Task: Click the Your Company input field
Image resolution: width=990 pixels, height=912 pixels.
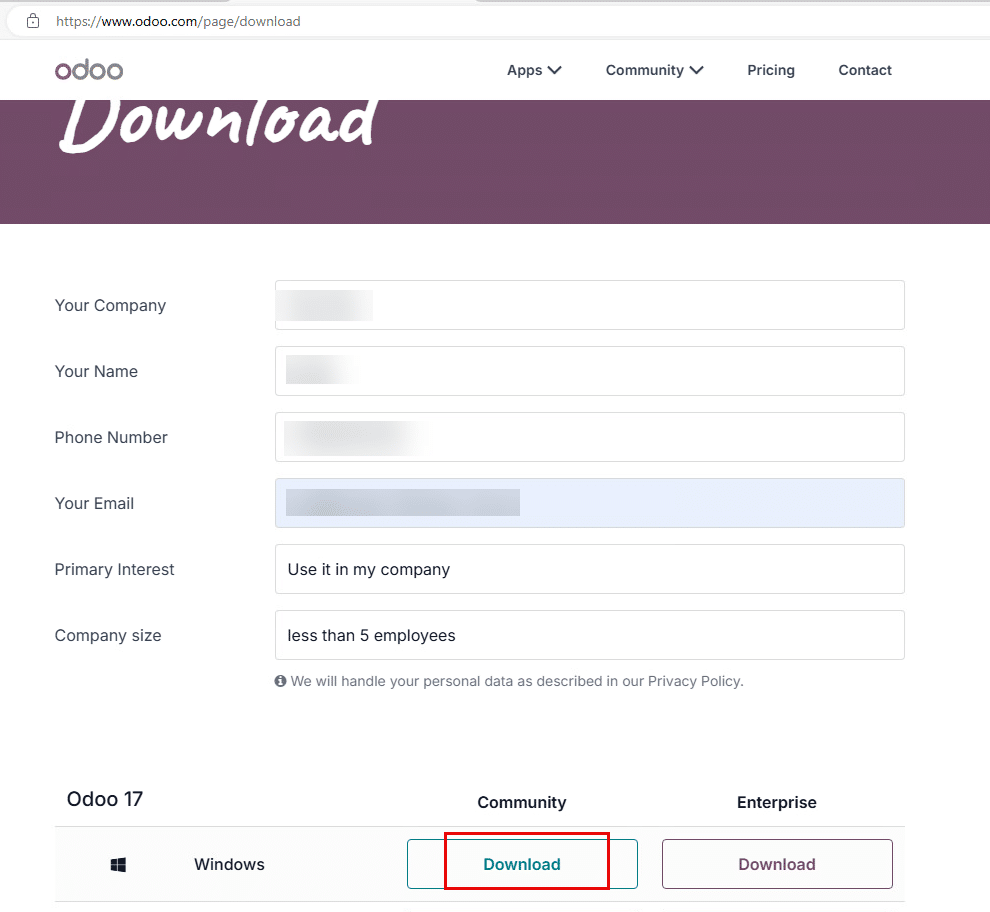Action: [x=589, y=305]
